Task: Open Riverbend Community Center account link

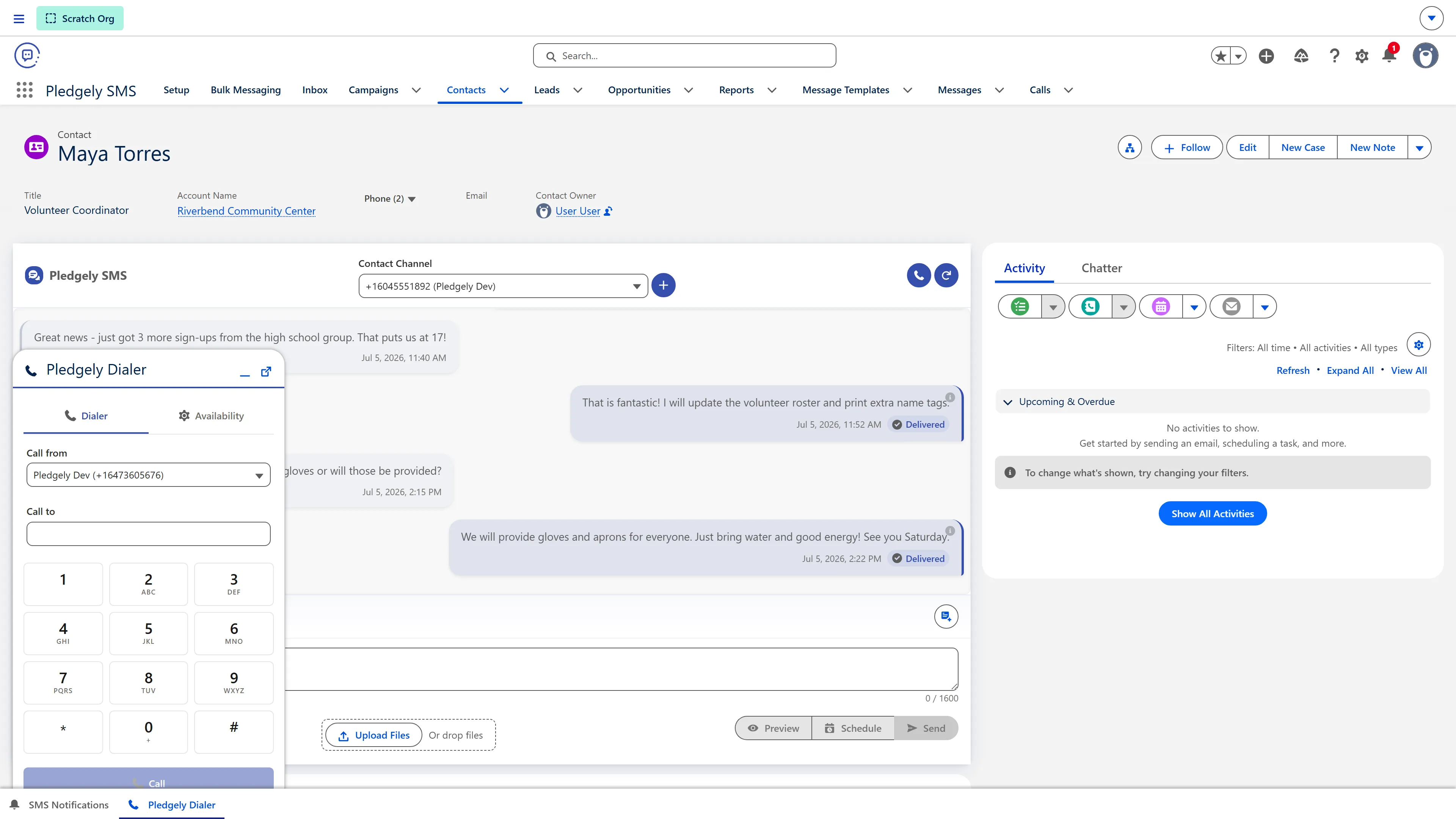Action: 246,211
